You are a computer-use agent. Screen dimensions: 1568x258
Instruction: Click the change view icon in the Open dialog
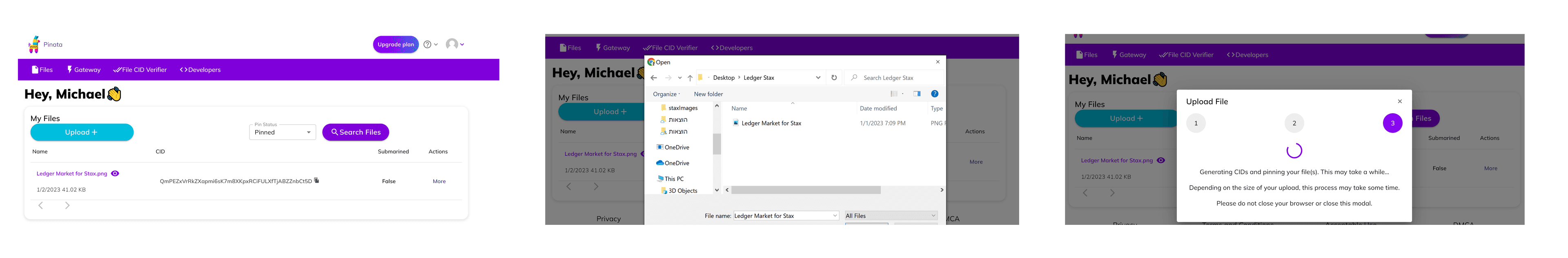[893, 94]
